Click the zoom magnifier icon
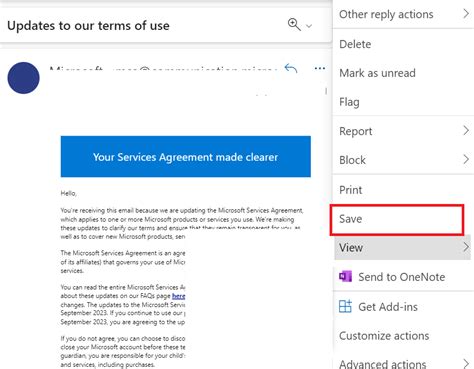Screen dimensions: 474x369 click(x=294, y=25)
